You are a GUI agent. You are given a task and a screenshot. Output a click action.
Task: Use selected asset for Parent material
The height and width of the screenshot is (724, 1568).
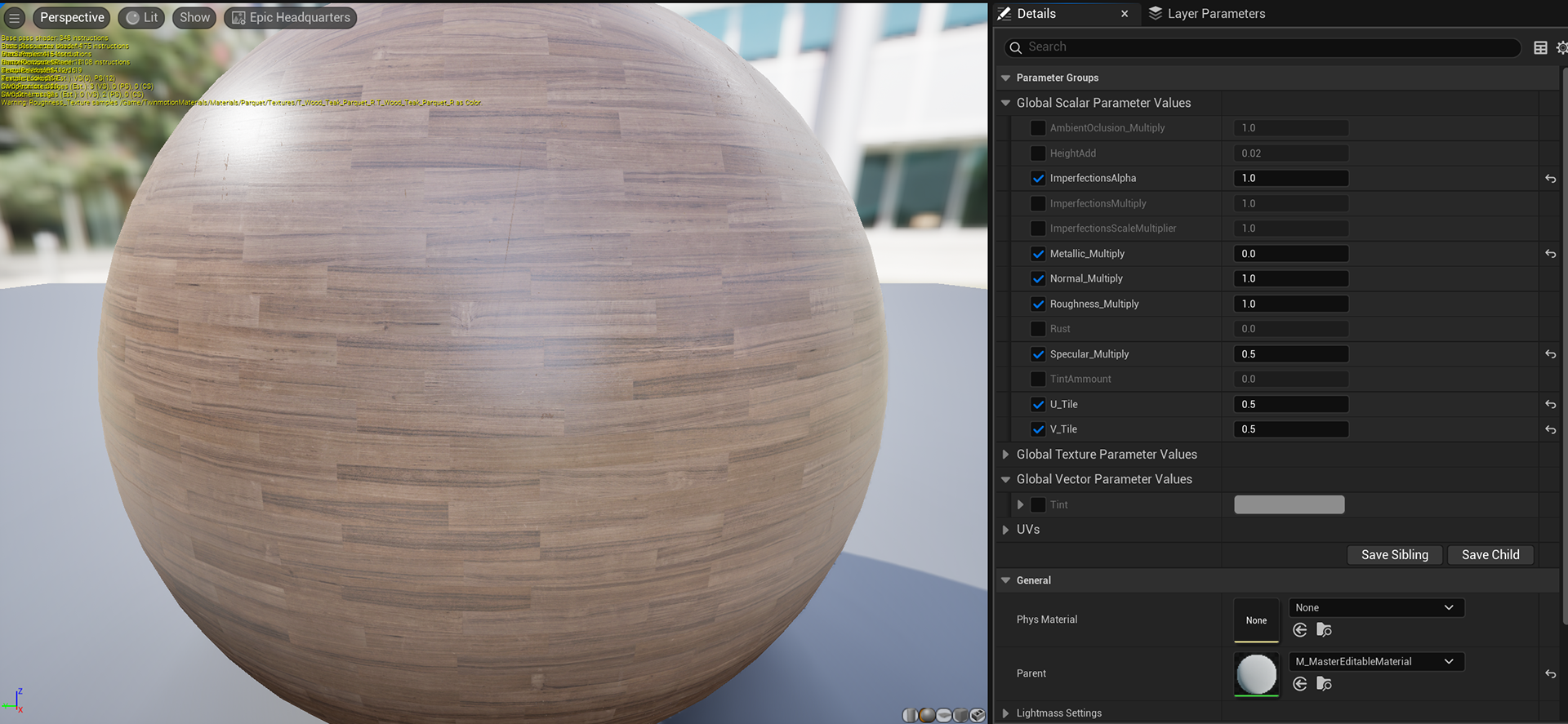coord(1300,683)
